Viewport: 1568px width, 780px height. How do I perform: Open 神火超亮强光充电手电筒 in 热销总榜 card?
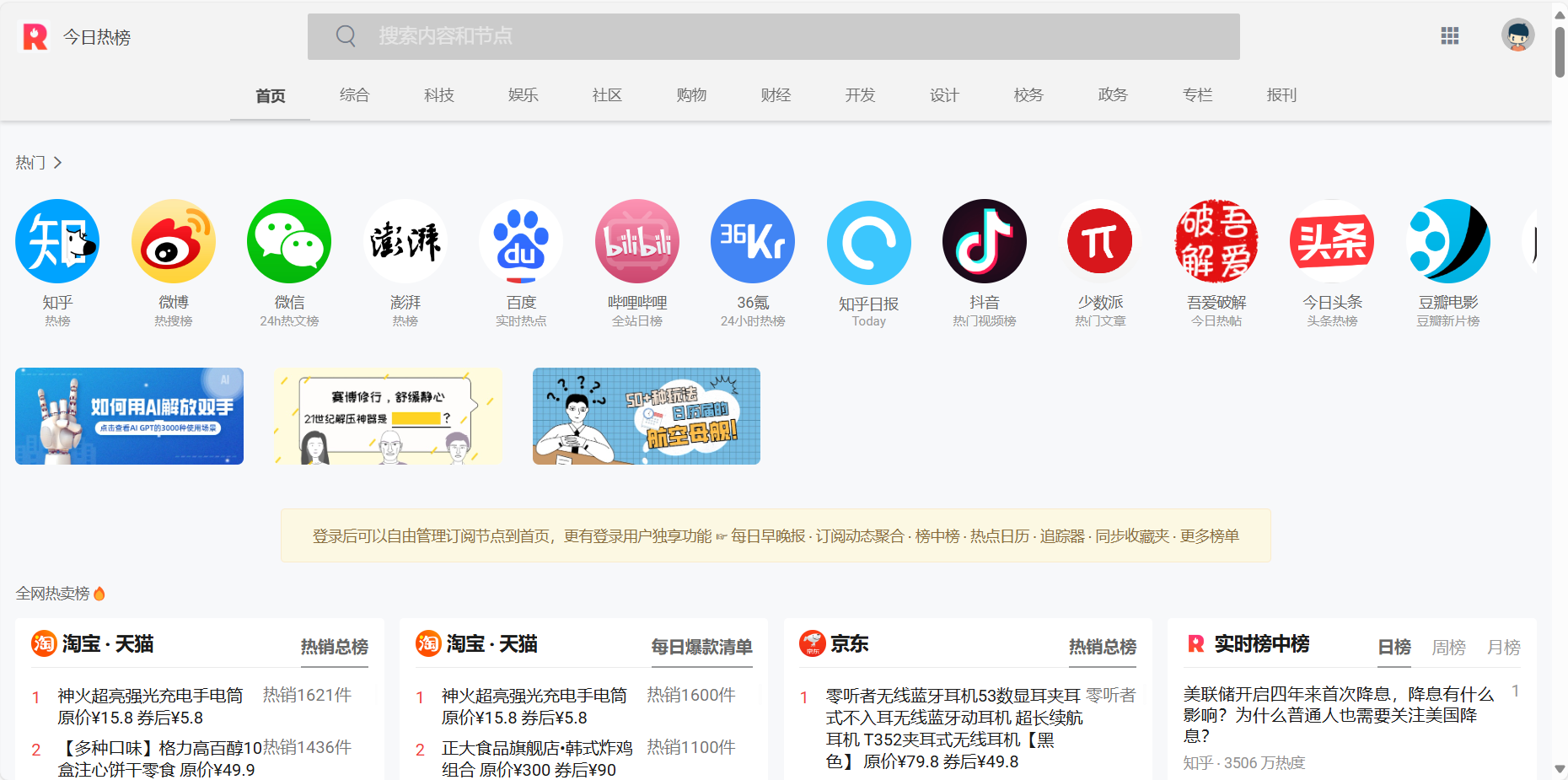150,707
